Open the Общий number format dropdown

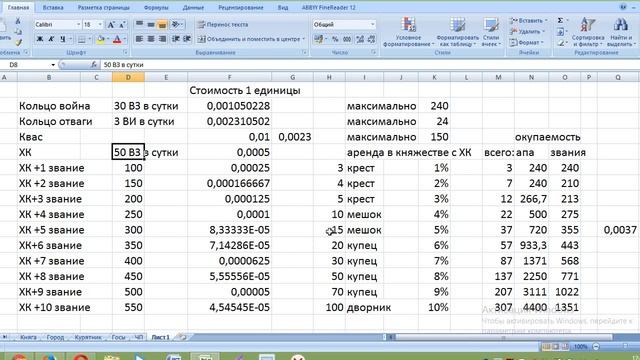(373, 24)
